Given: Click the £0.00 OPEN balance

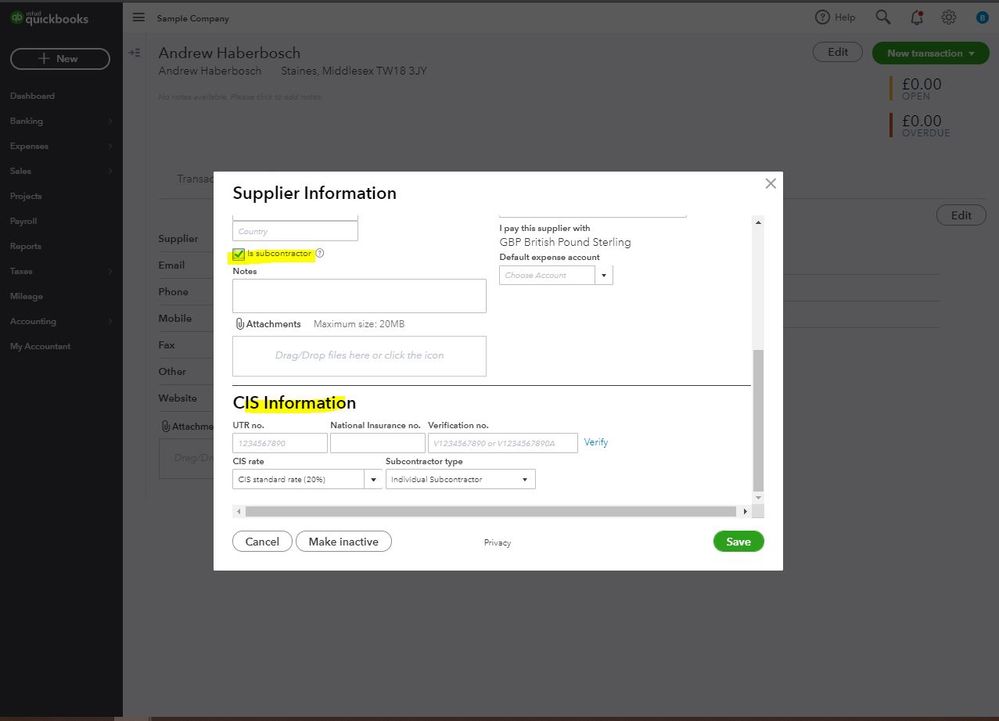Looking at the screenshot, I should point(921,89).
